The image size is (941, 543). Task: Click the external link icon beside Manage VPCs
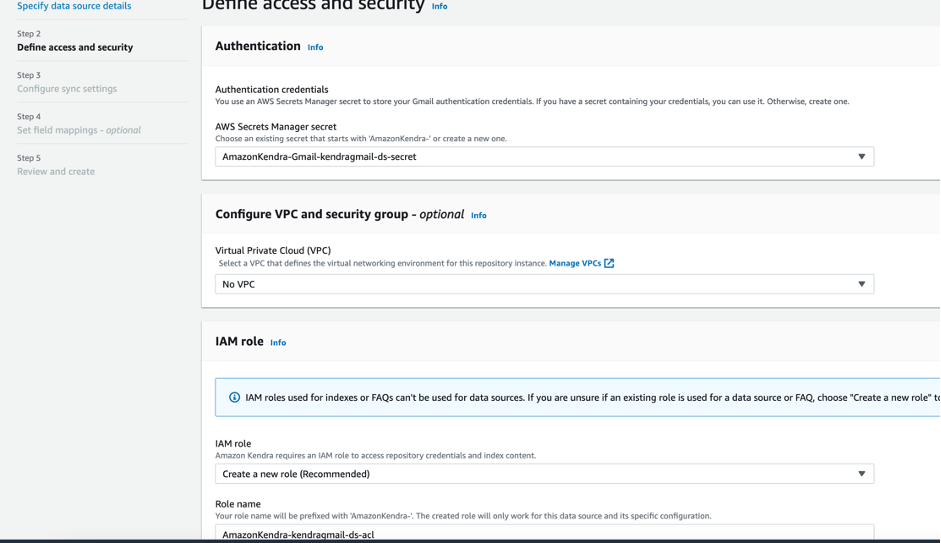point(609,263)
